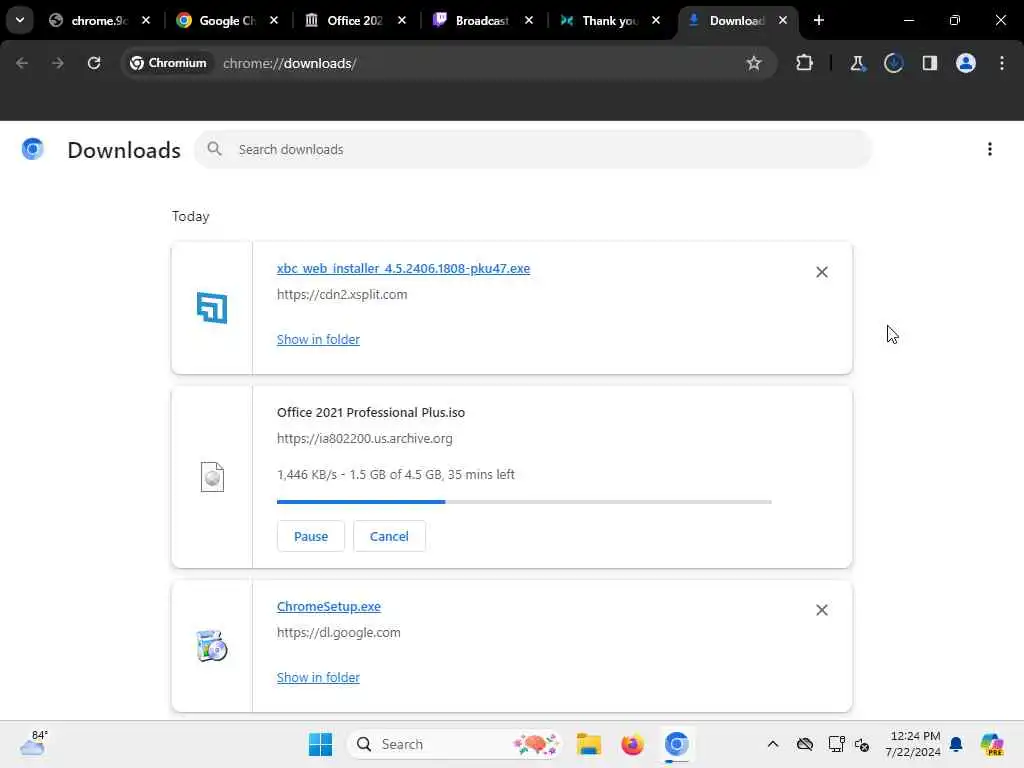1024x768 pixels.
Task: Open the tab search dropdown arrow
Action: click(20, 20)
